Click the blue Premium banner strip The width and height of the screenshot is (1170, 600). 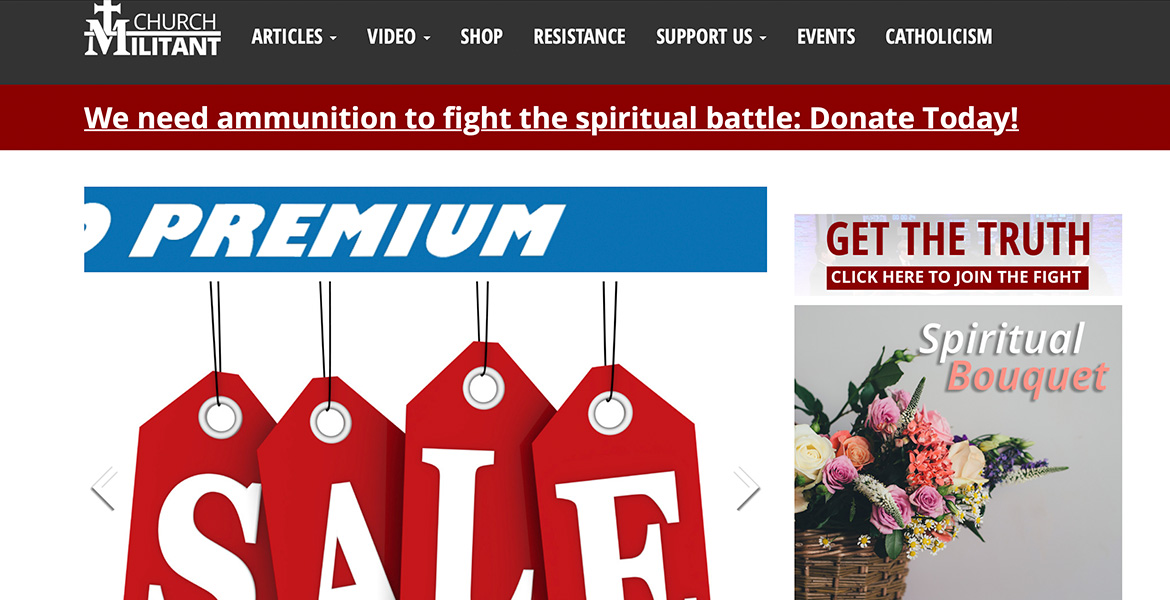(x=425, y=229)
